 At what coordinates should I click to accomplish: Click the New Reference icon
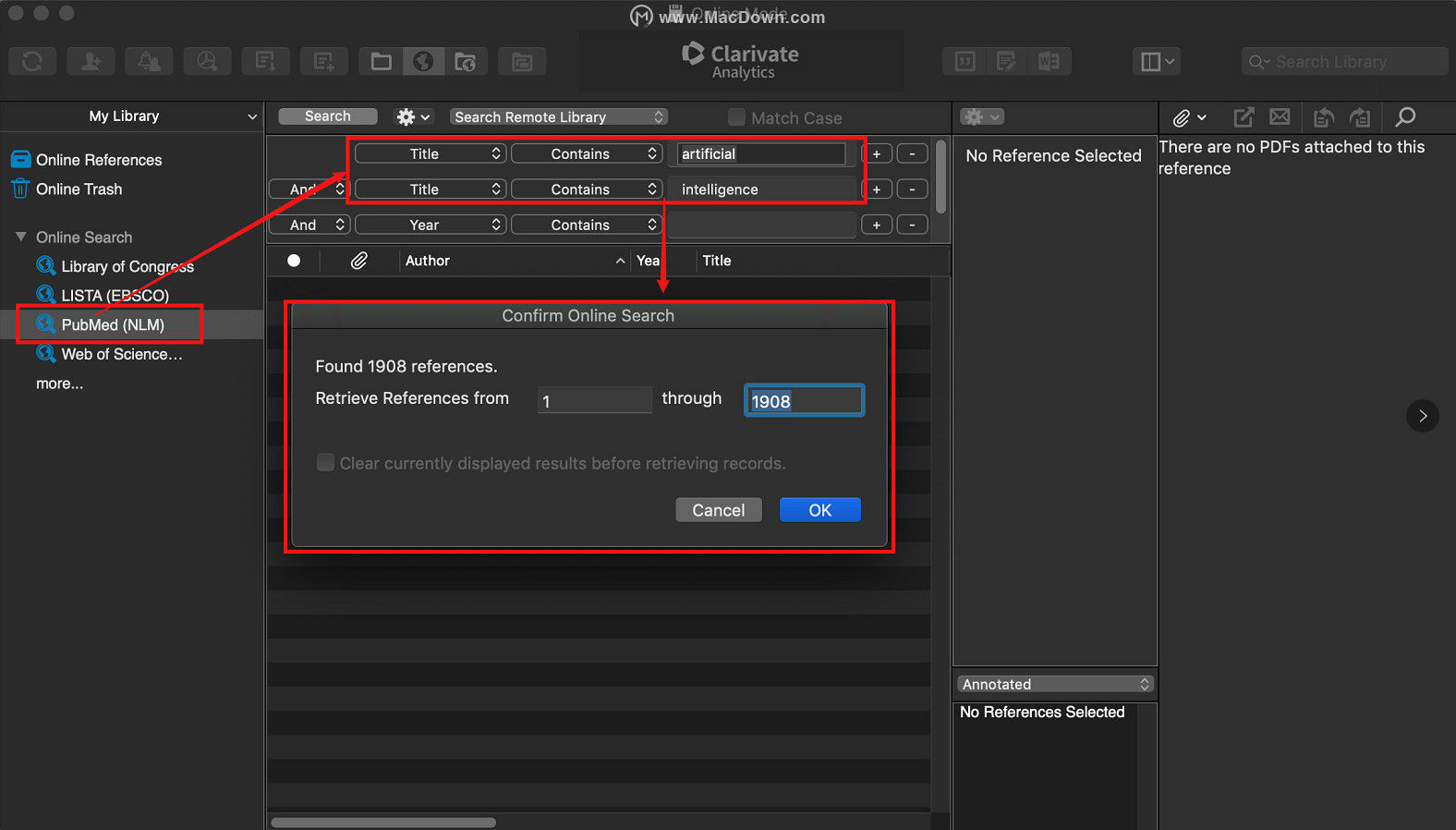(x=323, y=61)
